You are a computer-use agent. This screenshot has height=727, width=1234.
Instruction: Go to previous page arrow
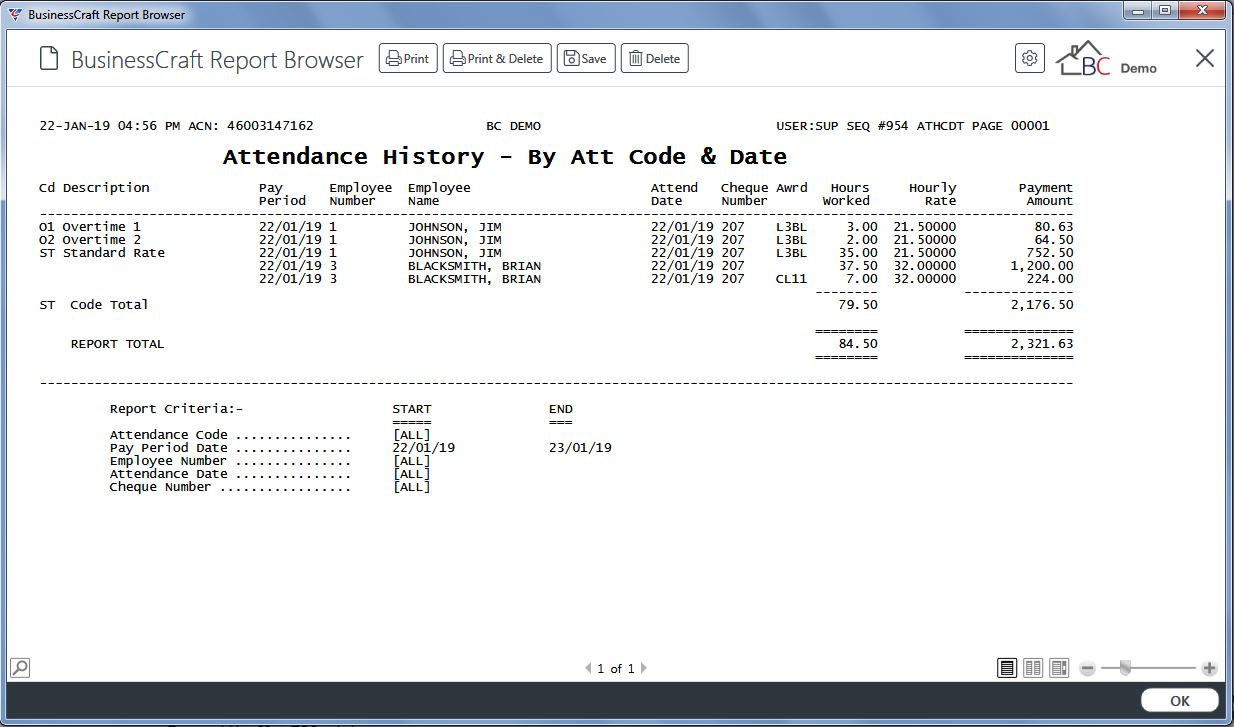coord(588,668)
